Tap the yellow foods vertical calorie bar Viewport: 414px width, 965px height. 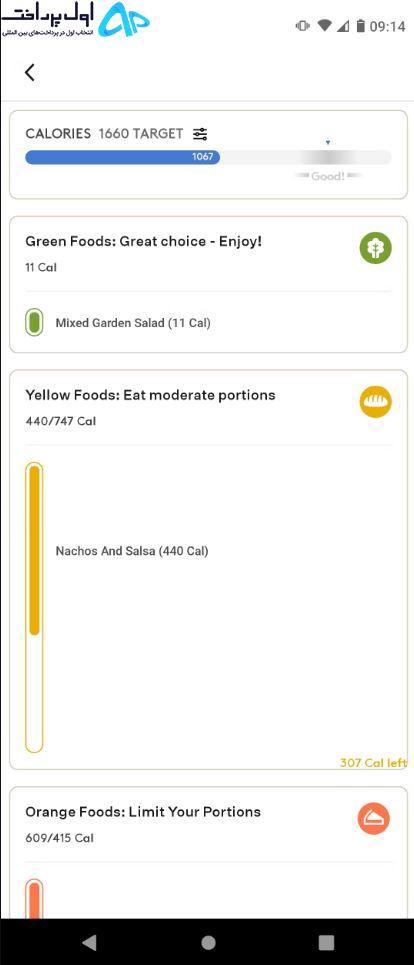(x=34, y=607)
